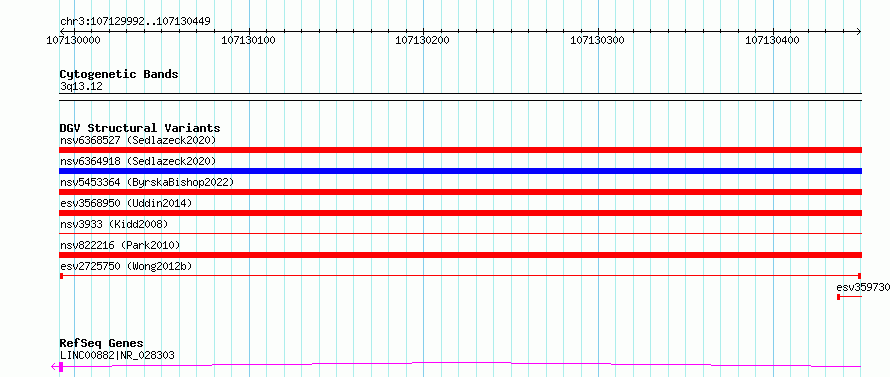The width and height of the screenshot is (890, 377).
Task: Open the RefSeq Genes track title
Action: point(102,344)
